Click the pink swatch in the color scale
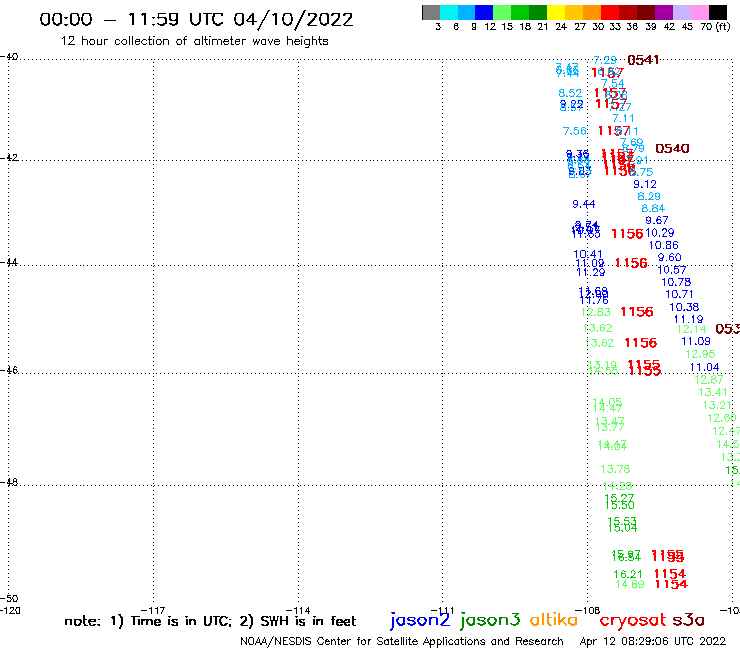This screenshot has height=650, width=740. pyautogui.click(x=699, y=12)
